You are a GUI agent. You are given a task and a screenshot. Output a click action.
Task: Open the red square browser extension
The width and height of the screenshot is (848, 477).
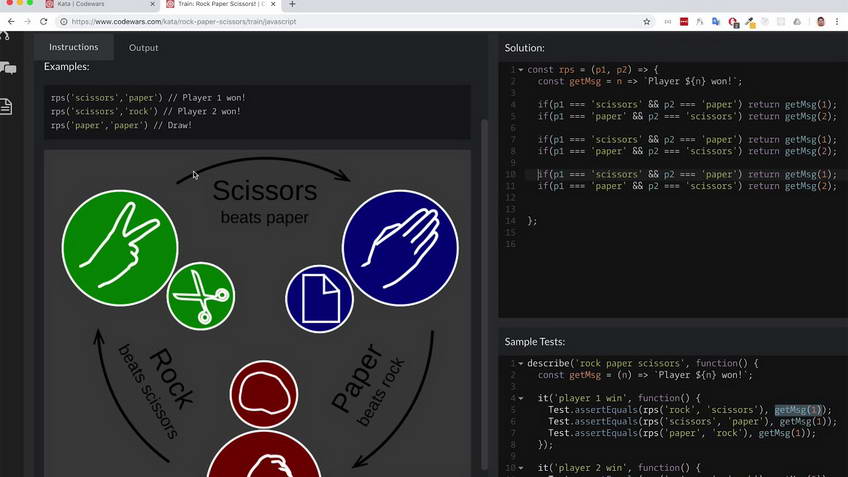click(x=684, y=22)
